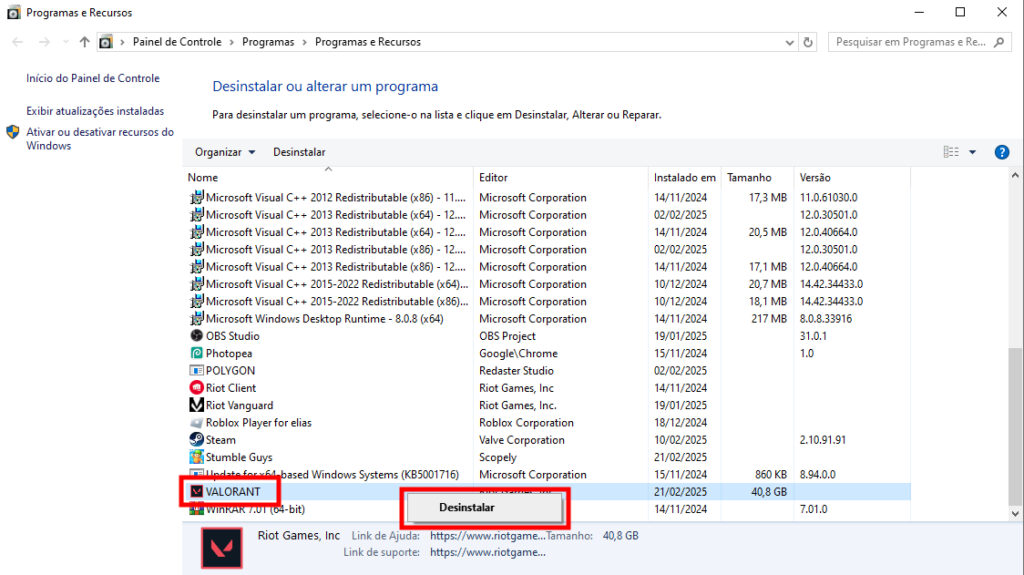This screenshot has width=1024, height=575.
Task: Select the Steam icon in list
Action: [197, 440]
